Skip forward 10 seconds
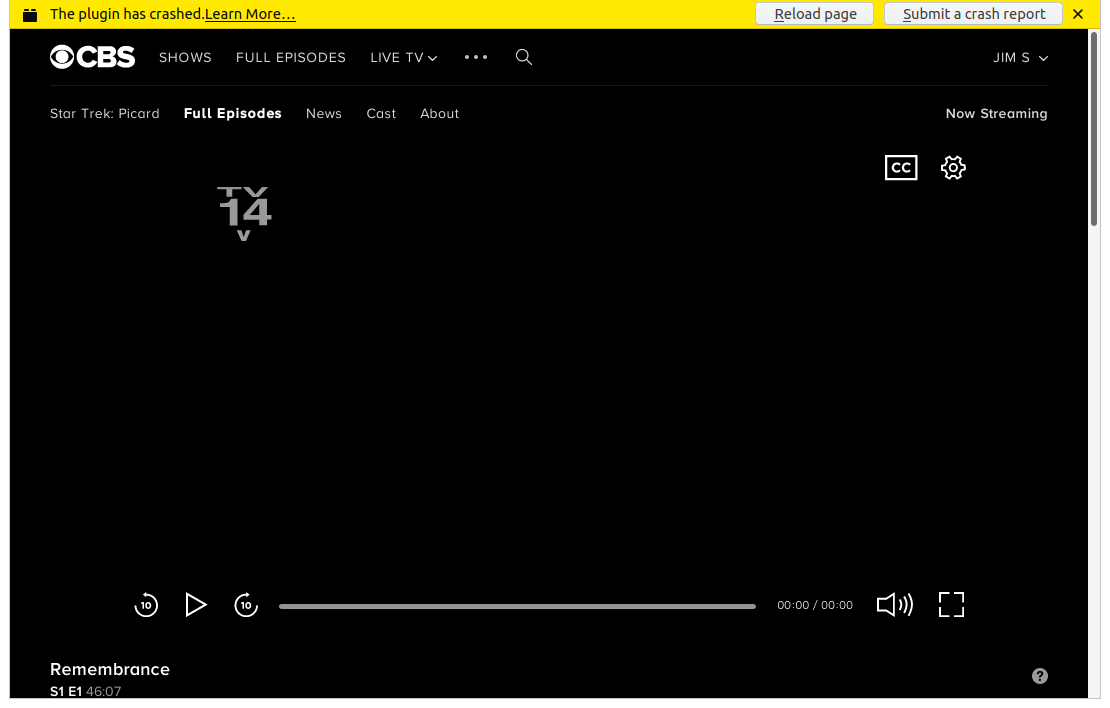The image size is (1110, 708). click(x=246, y=605)
